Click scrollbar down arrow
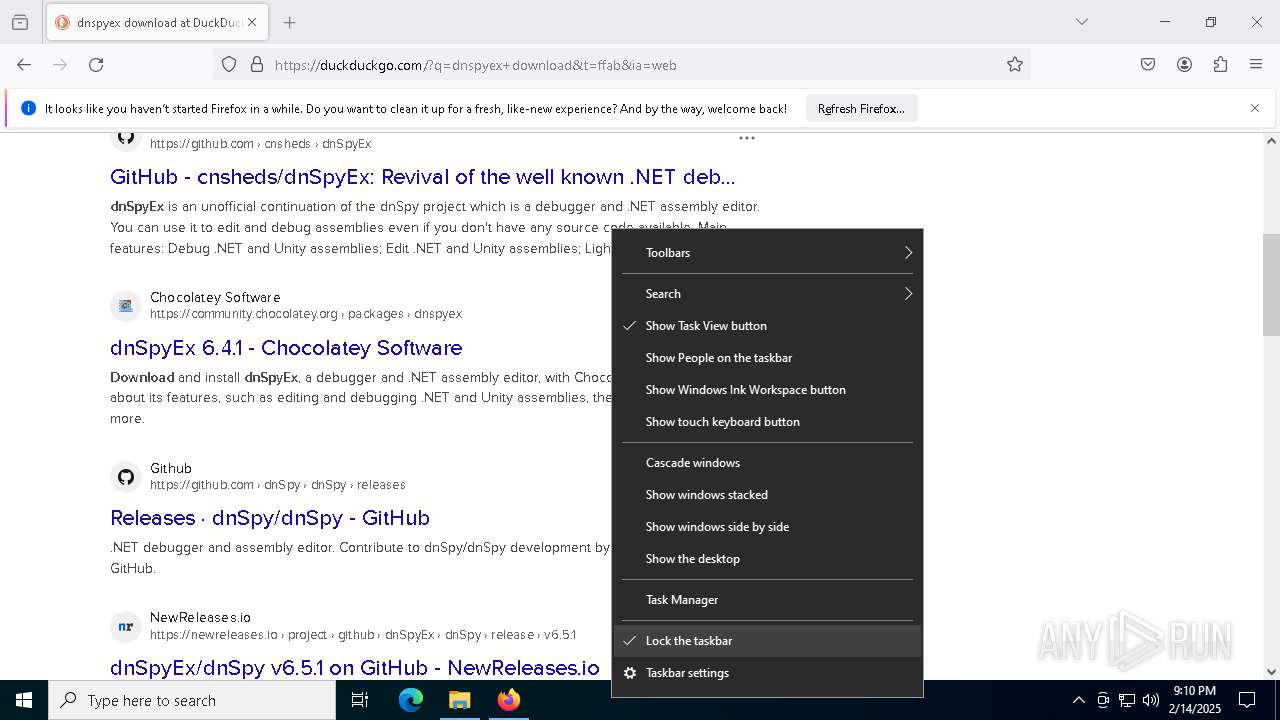The height and width of the screenshot is (720, 1280). pyautogui.click(x=1271, y=672)
